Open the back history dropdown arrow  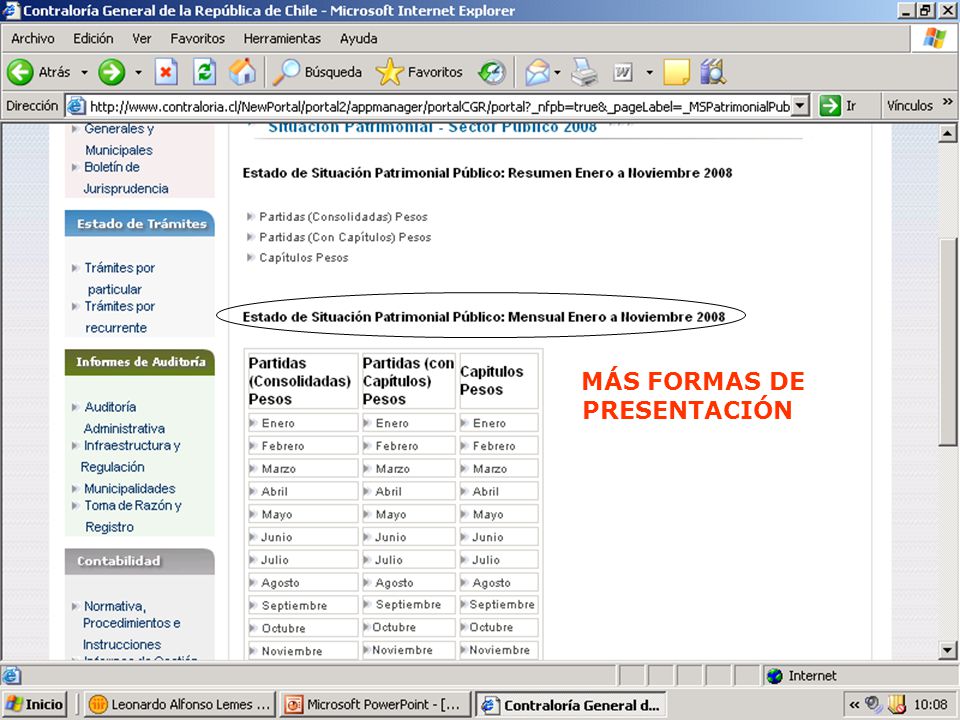[84, 72]
